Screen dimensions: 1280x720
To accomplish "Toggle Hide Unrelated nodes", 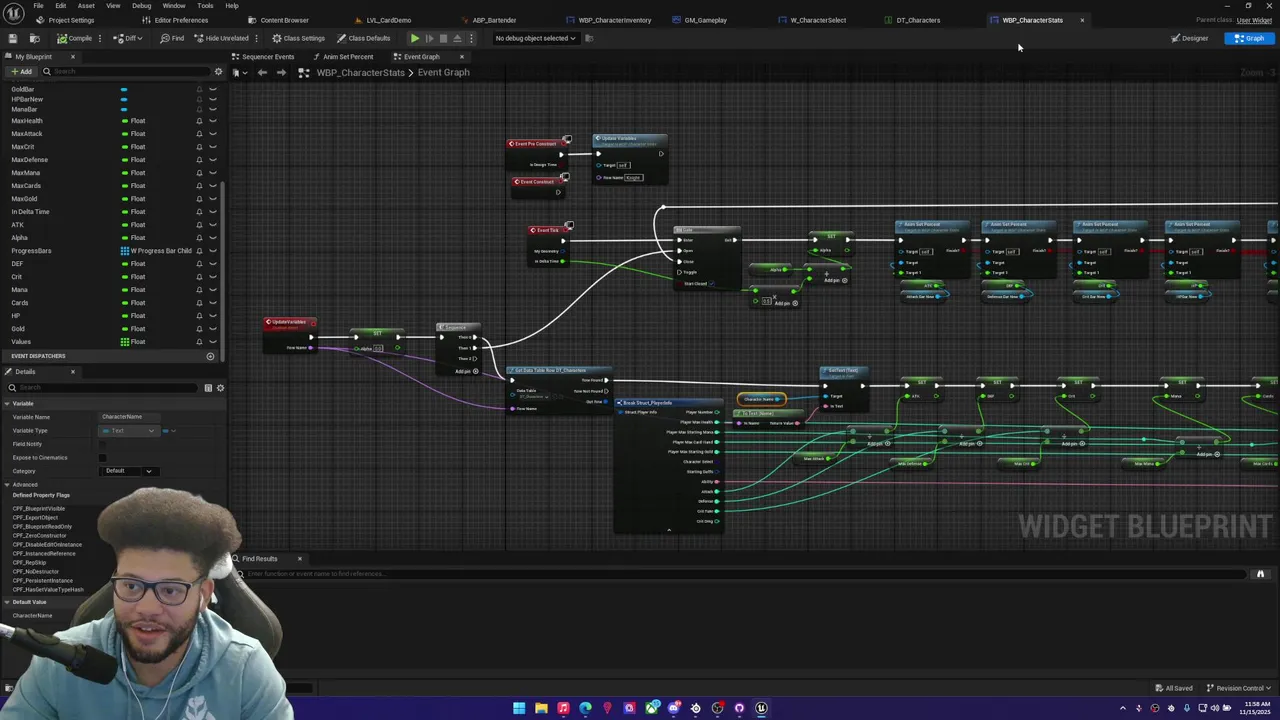I will click(x=221, y=38).
